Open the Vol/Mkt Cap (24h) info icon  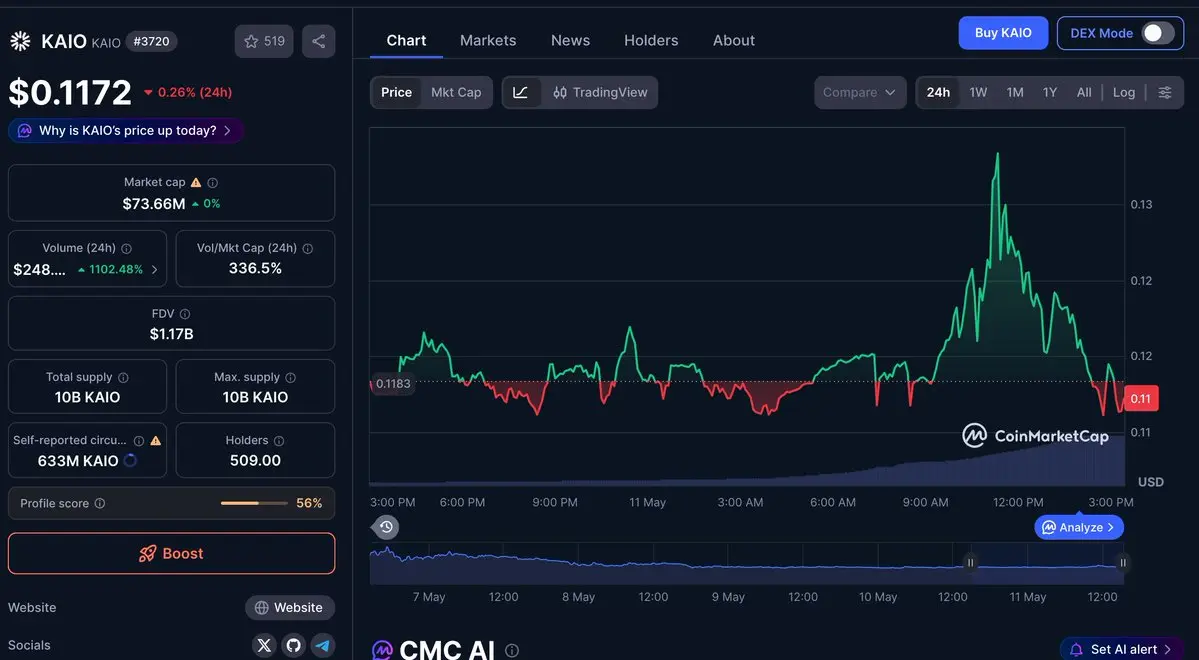(x=307, y=249)
